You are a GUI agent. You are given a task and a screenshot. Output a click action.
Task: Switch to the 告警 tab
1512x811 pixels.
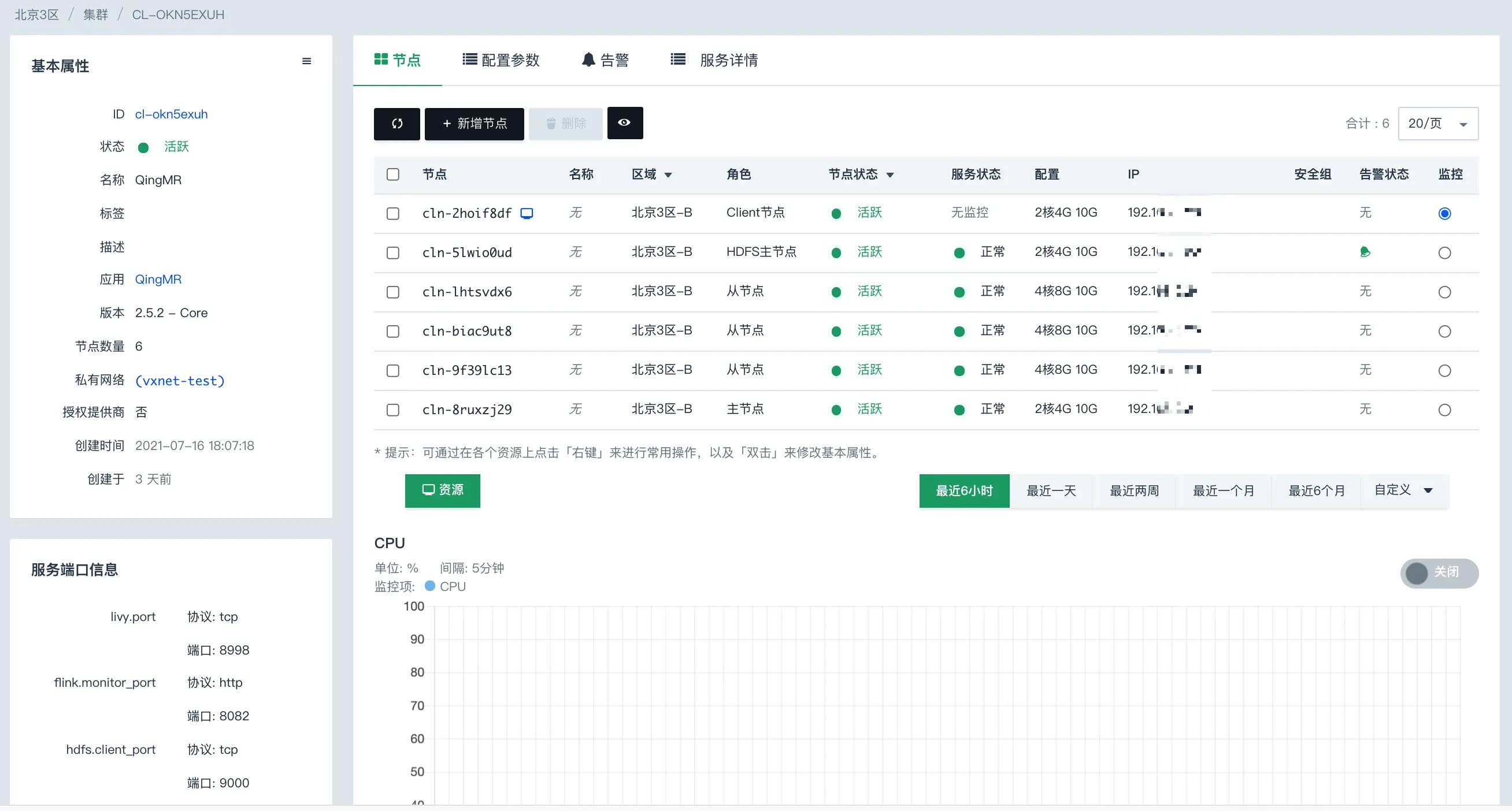[x=605, y=60]
